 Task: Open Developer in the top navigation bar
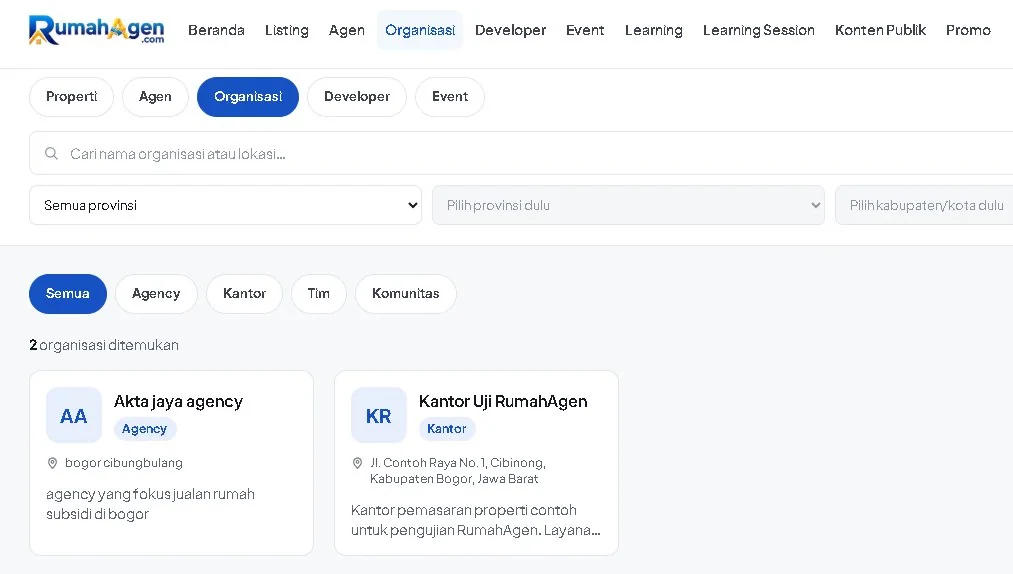coord(510,30)
